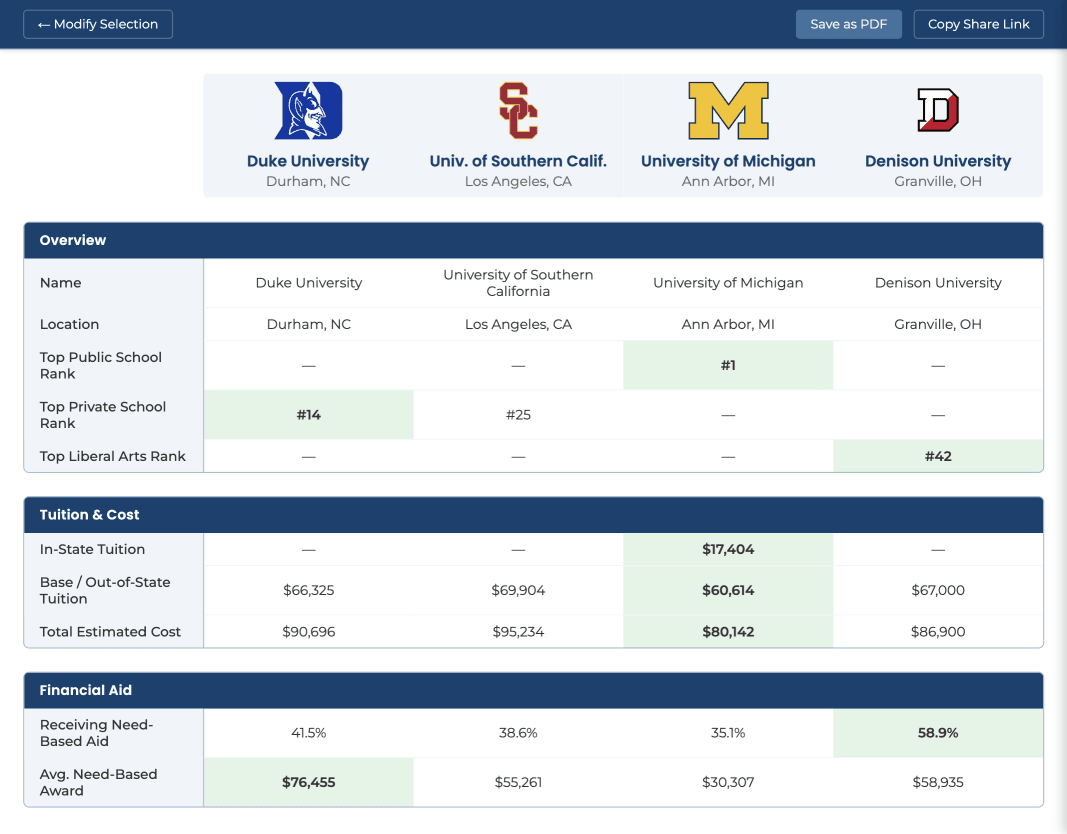1067x834 pixels.
Task: Click the Avg. Need-Based Award label
Action: [99, 783]
